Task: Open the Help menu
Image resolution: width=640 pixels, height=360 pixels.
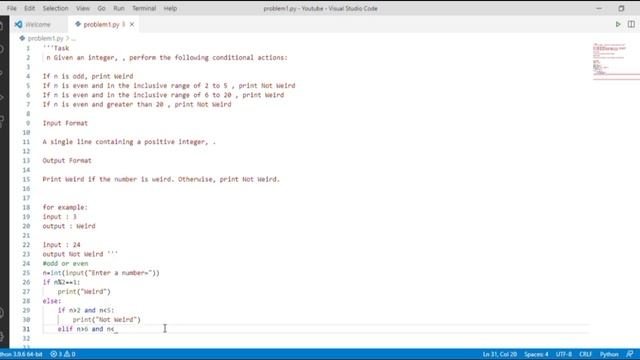Action: pyautogui.click(x=170, y=8)
